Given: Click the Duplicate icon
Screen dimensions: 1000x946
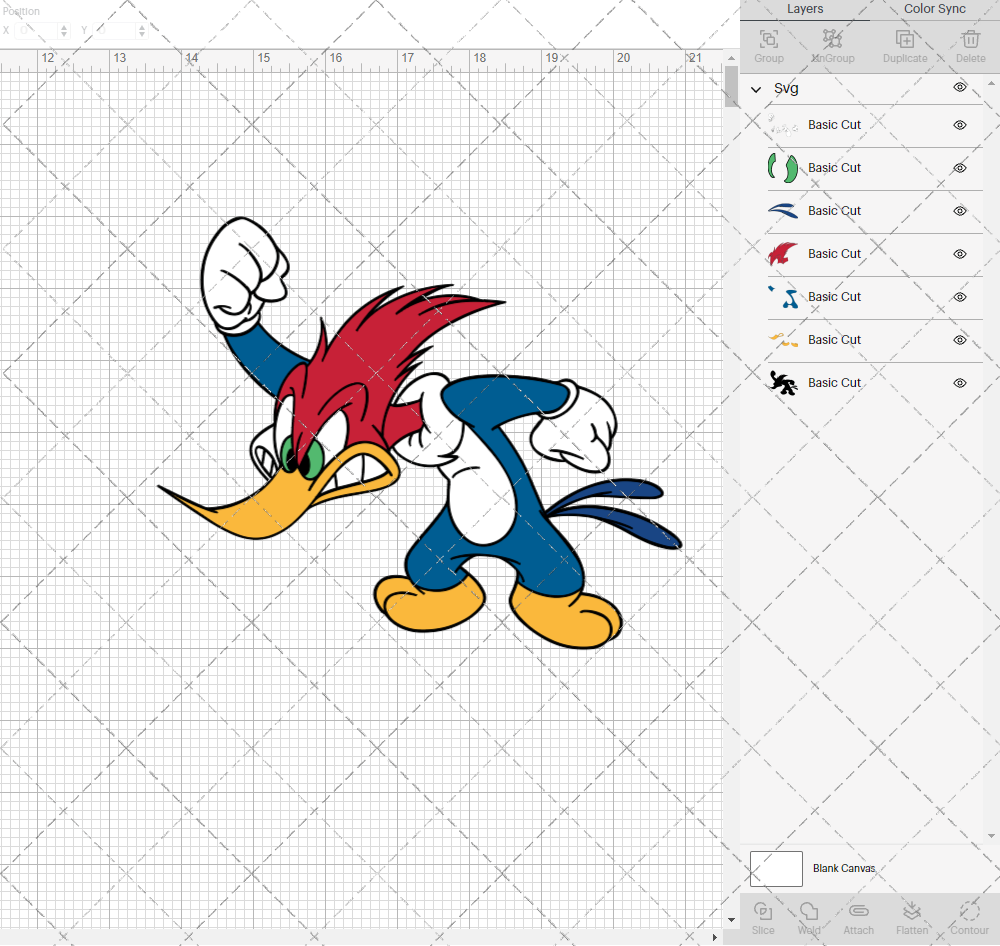Looking at the screenshot, I should tap(904, 40).
